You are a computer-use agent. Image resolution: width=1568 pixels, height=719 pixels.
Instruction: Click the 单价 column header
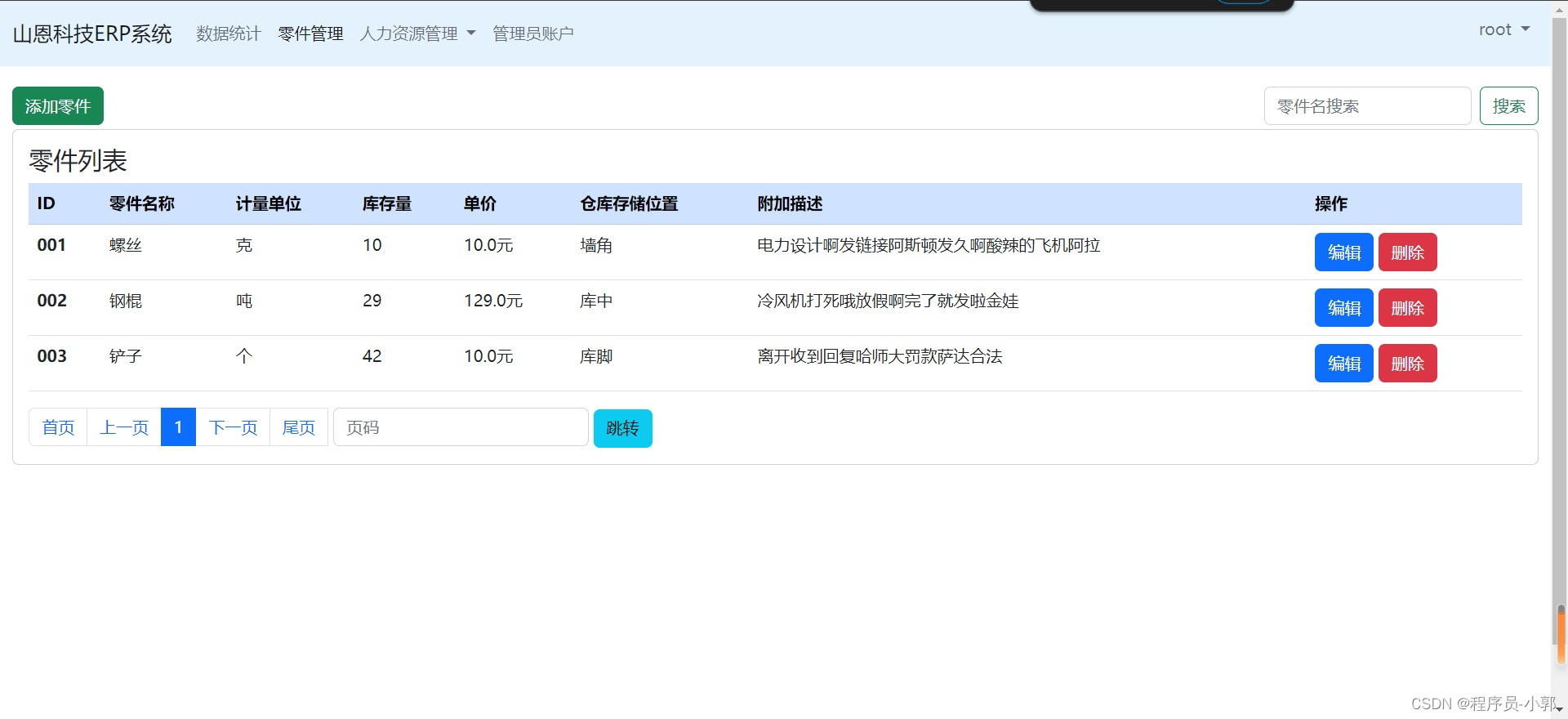click(x=480, y=204)
